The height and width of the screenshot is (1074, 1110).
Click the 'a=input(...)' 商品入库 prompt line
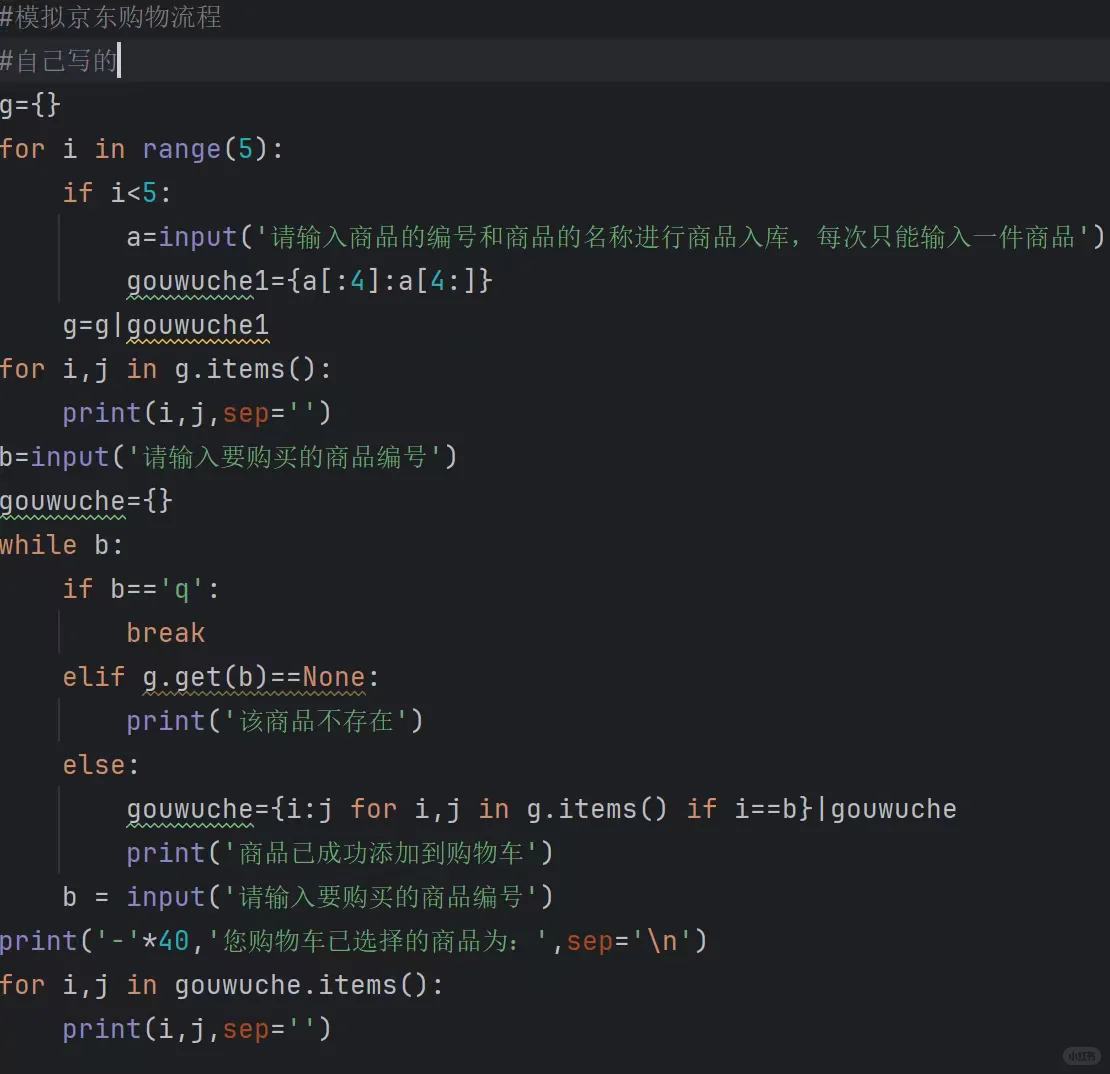point(615,237)
